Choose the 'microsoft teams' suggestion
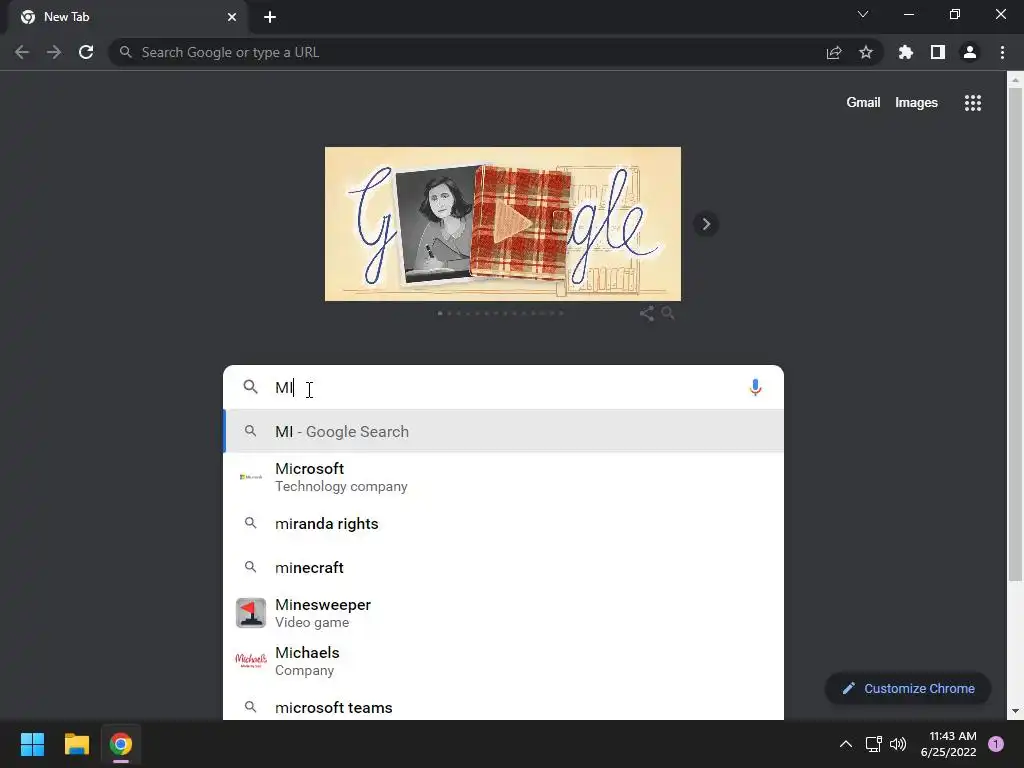1024x768 pixels. (504, 707)
